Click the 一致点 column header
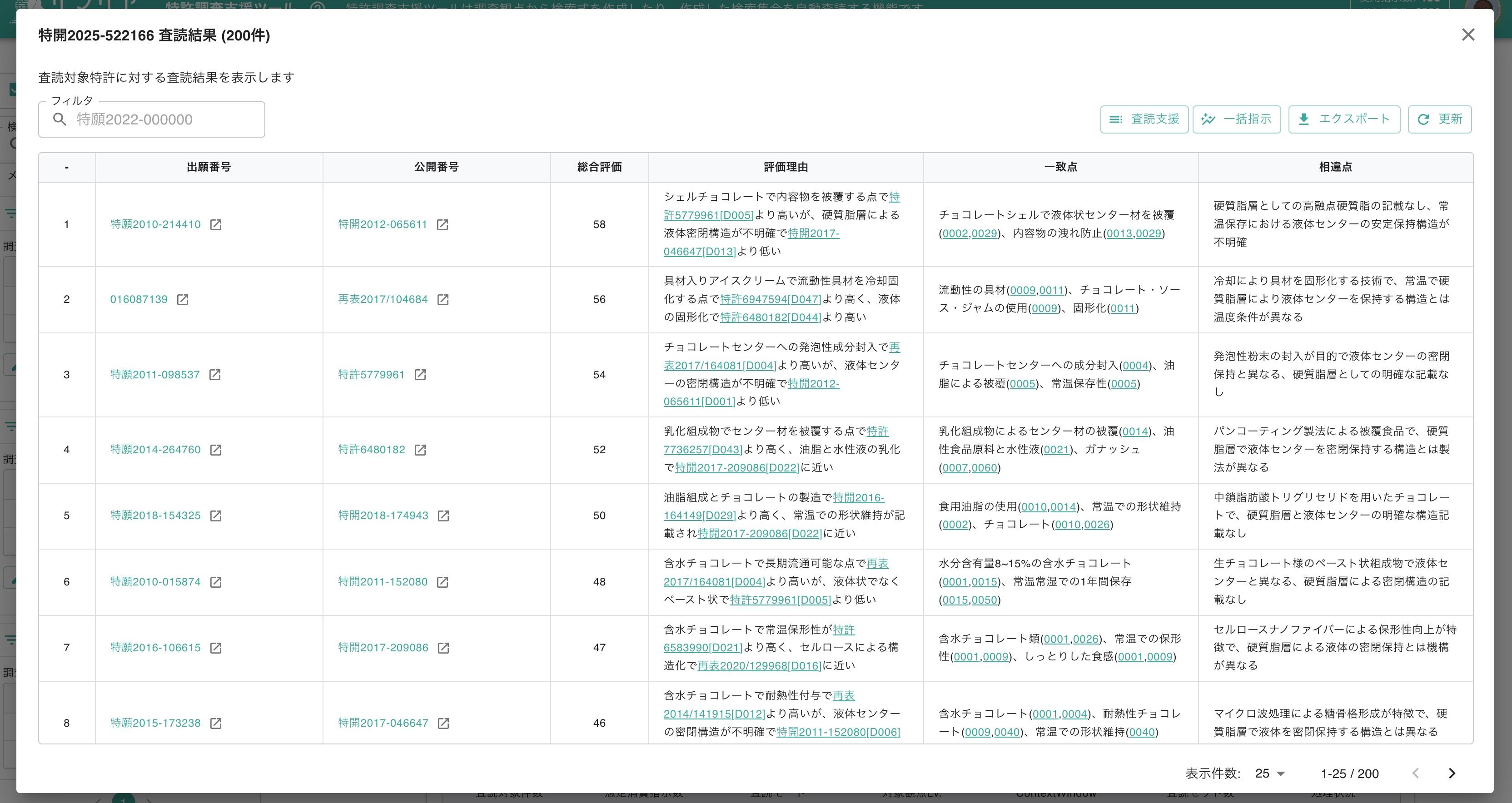The height and width of the screenshot is (803, 1512). [1061, 167]
